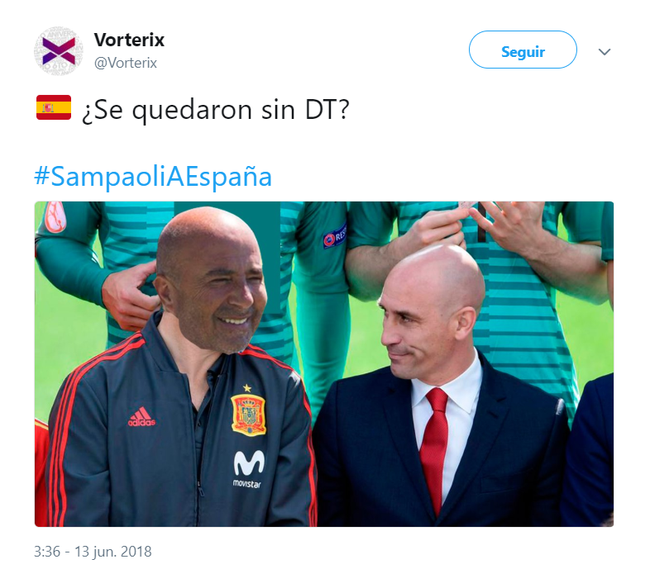Viewport: 650px width, 569px height.
Task: Open the #SampaoliAEspaña hashtag
Action: point(153,176)
